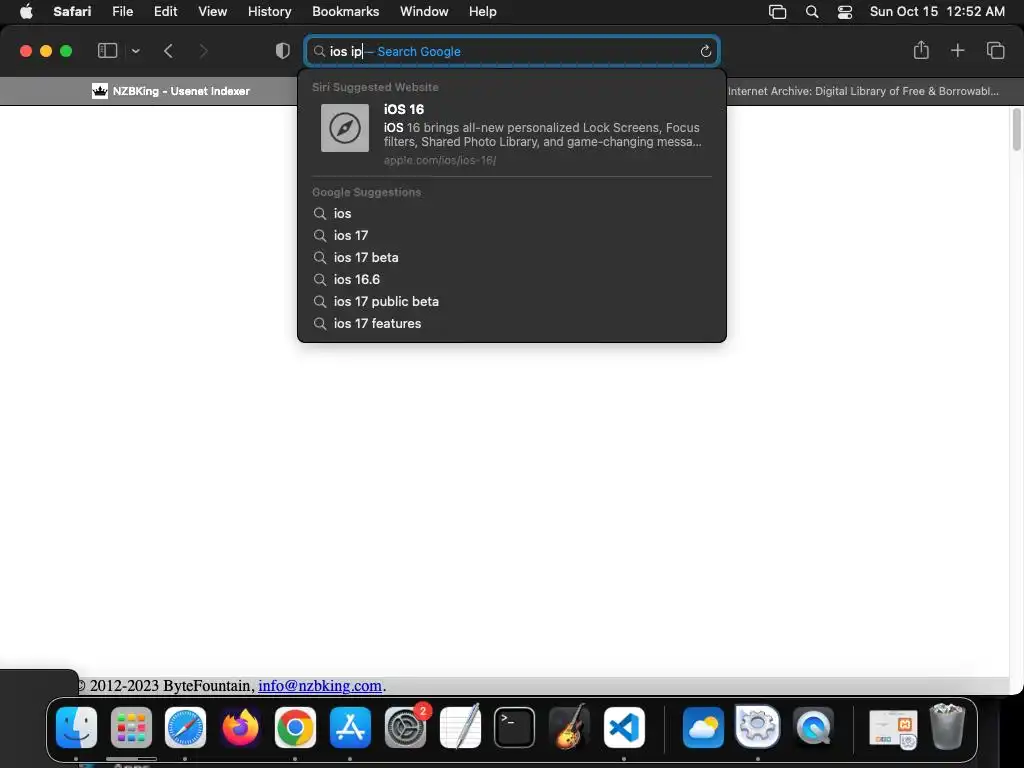Launch Firefox from the Dock
1024x768 pixels.
click(x=240, y=727)
